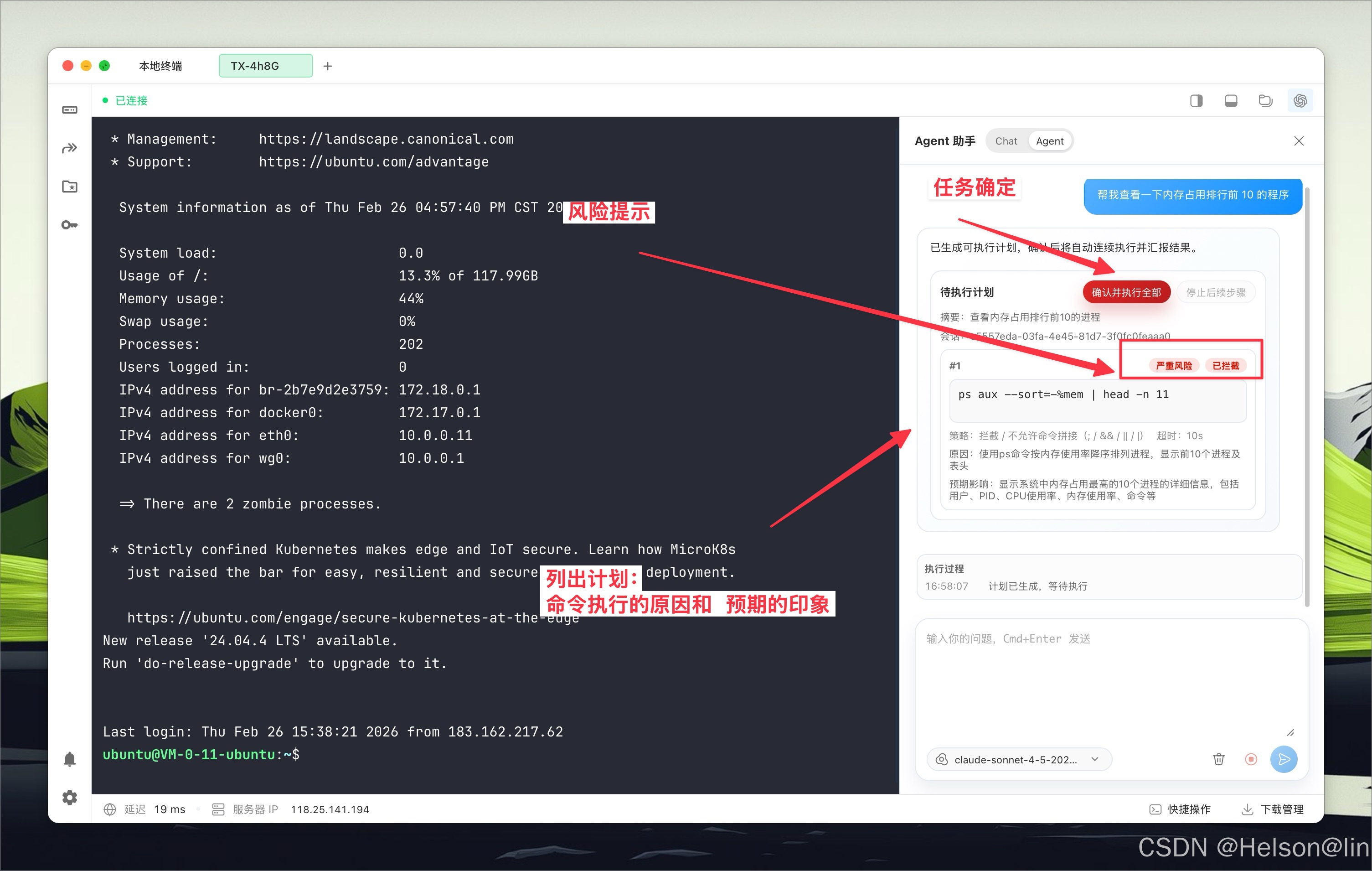Image resolution: width=1372 pixels, height=871 pixels.
Task: Click the 确认并执行全部 button
Action: coord(1125,292)
